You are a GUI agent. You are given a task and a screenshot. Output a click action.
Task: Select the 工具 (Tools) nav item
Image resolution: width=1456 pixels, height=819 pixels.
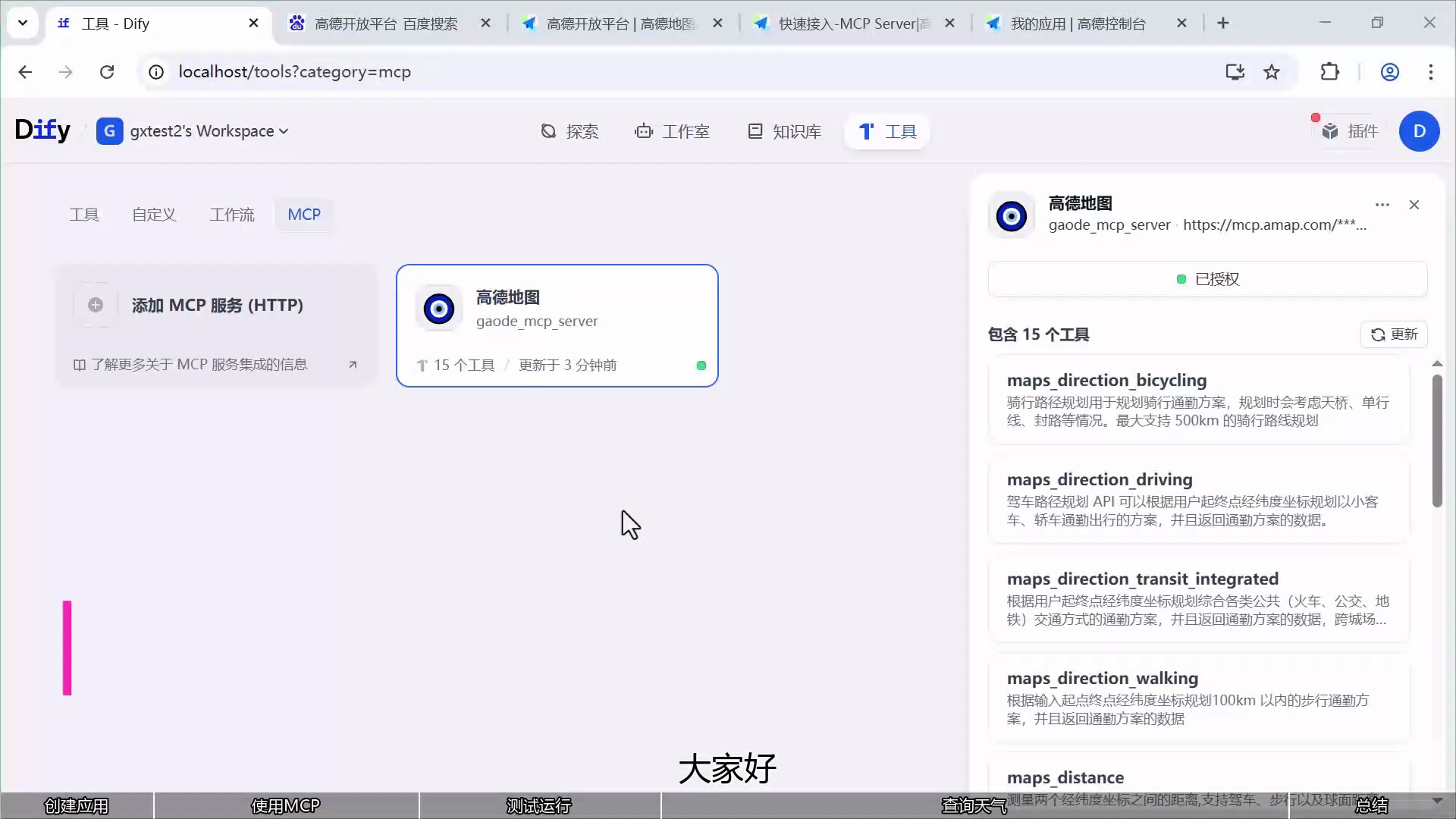[x=887, y=131]
